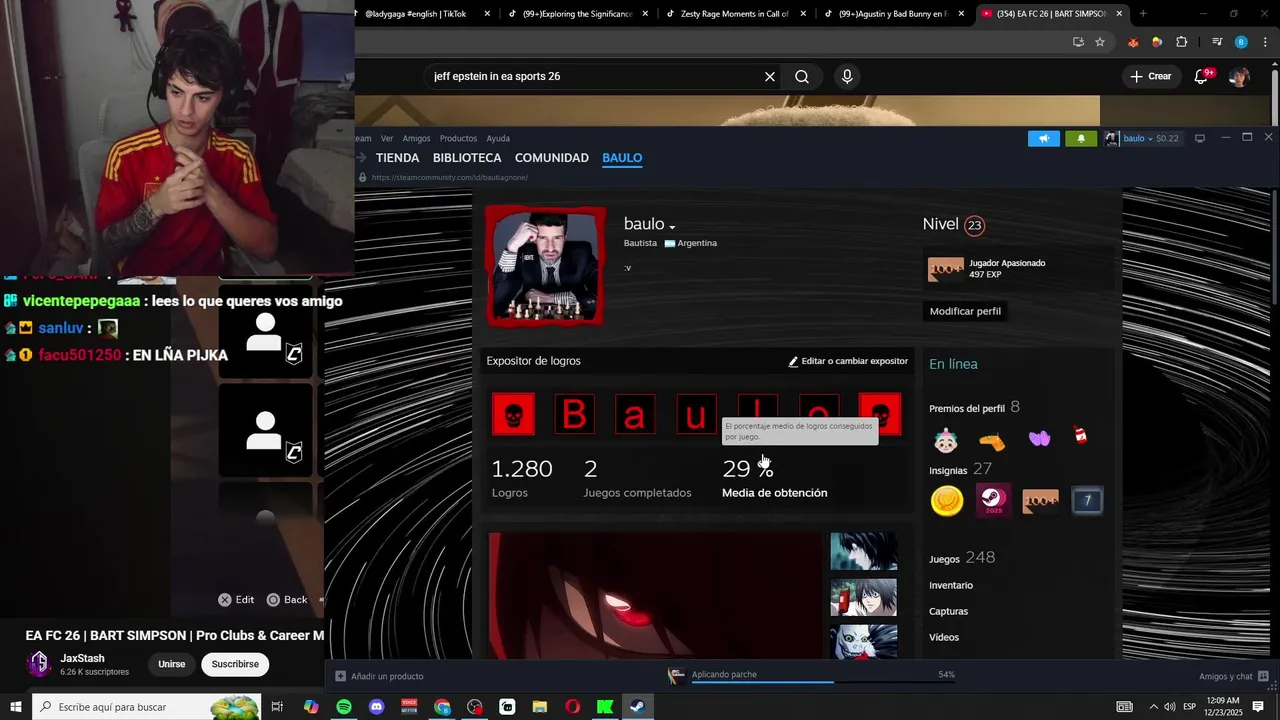1280x720 pixels.
Task: Clear YouTube search box with X
Action: tap(770, 76)
